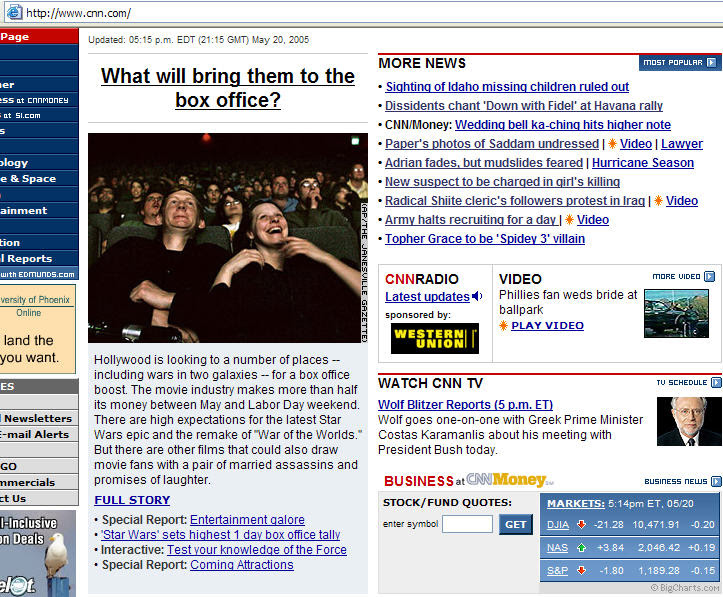Screen dimensions: 723x597
Task: Open Army halts recruiting story
Action: (x=473, y=220)
